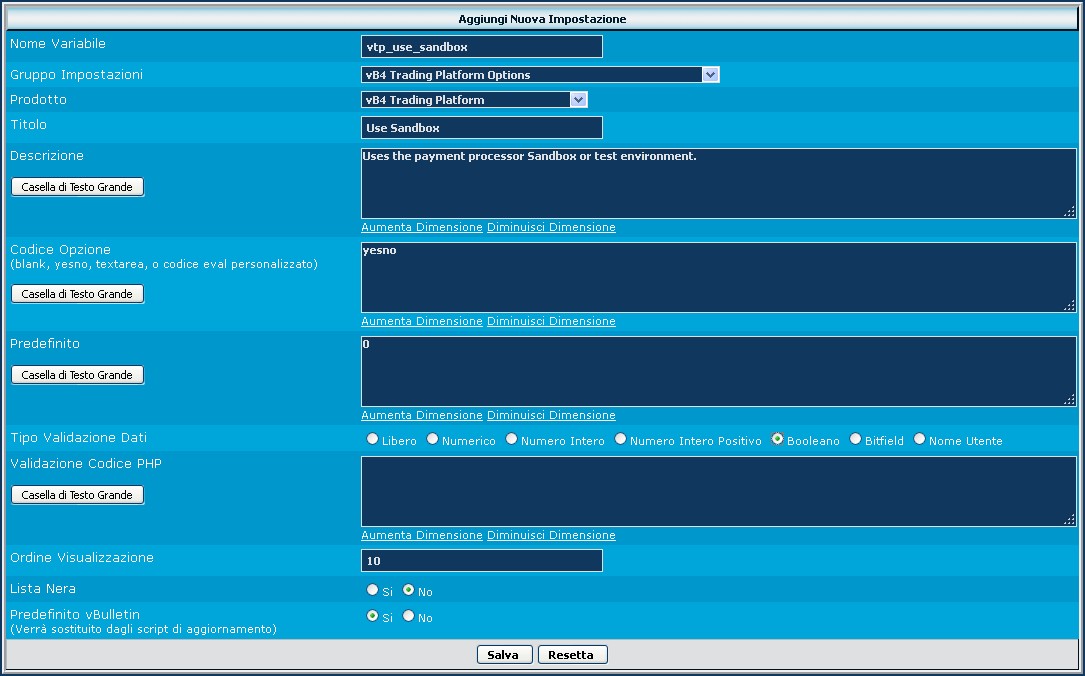Set Predefinito vBulletin to No

408,616
